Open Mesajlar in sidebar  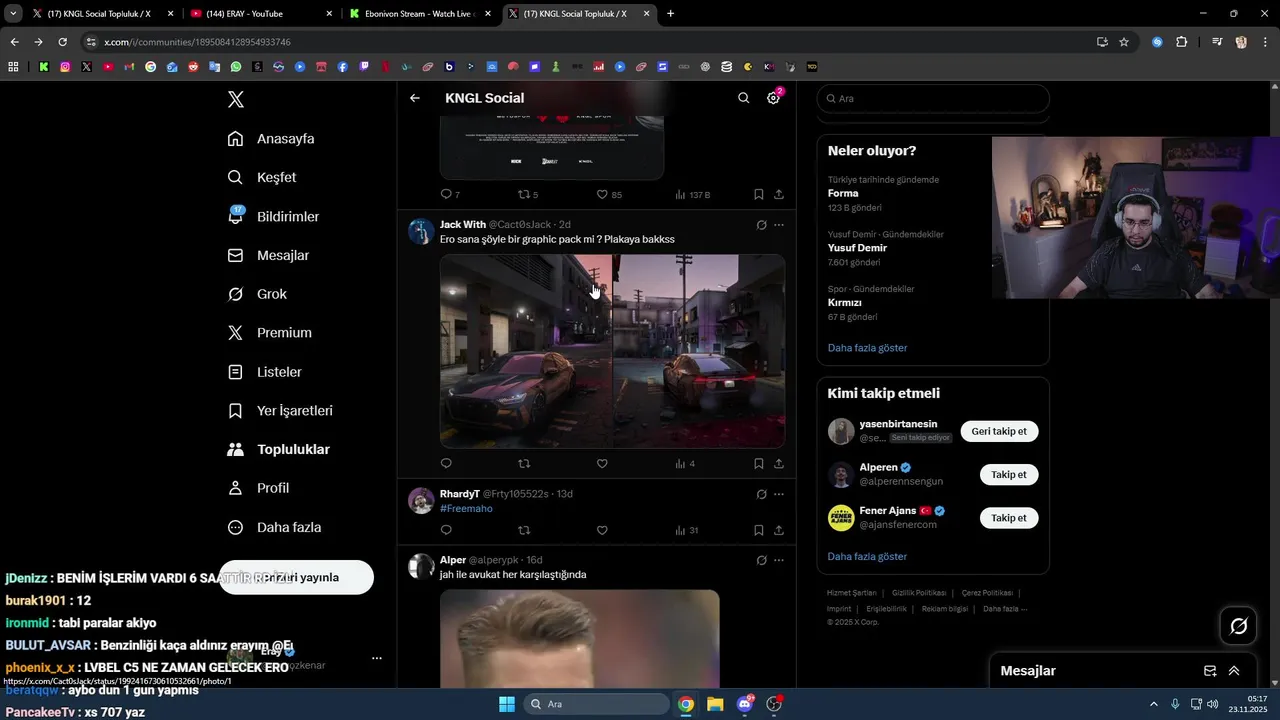(268, 255)
